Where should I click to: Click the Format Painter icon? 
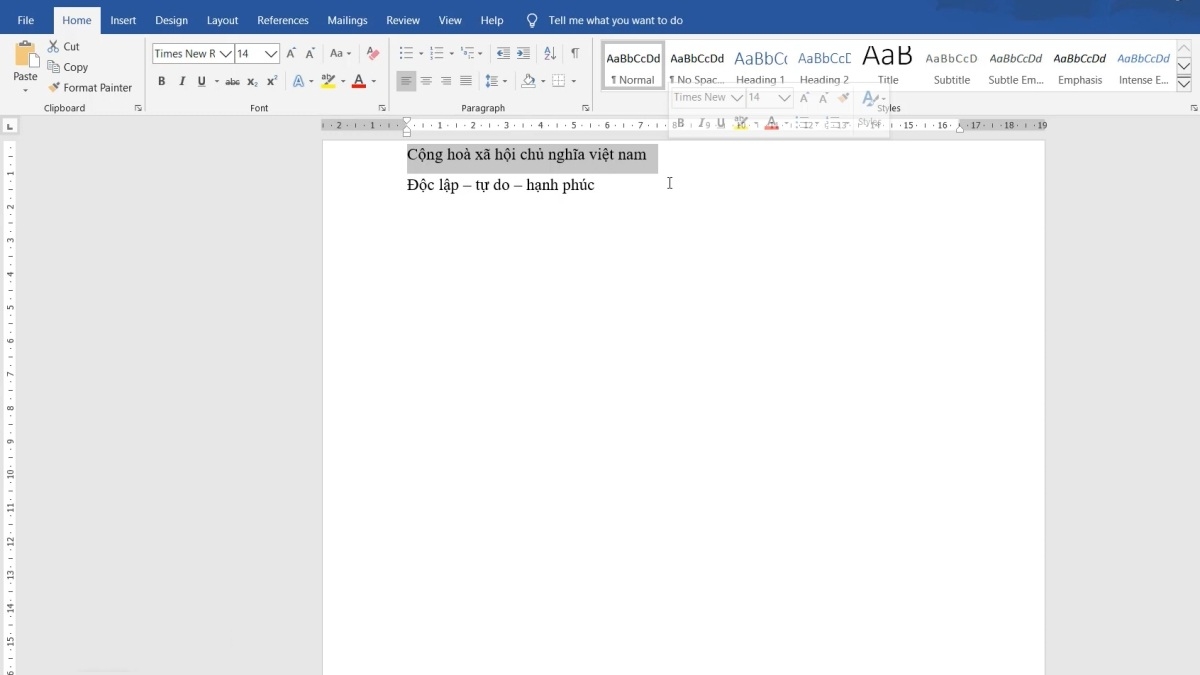pyautogui.click(x=54, y=88)
